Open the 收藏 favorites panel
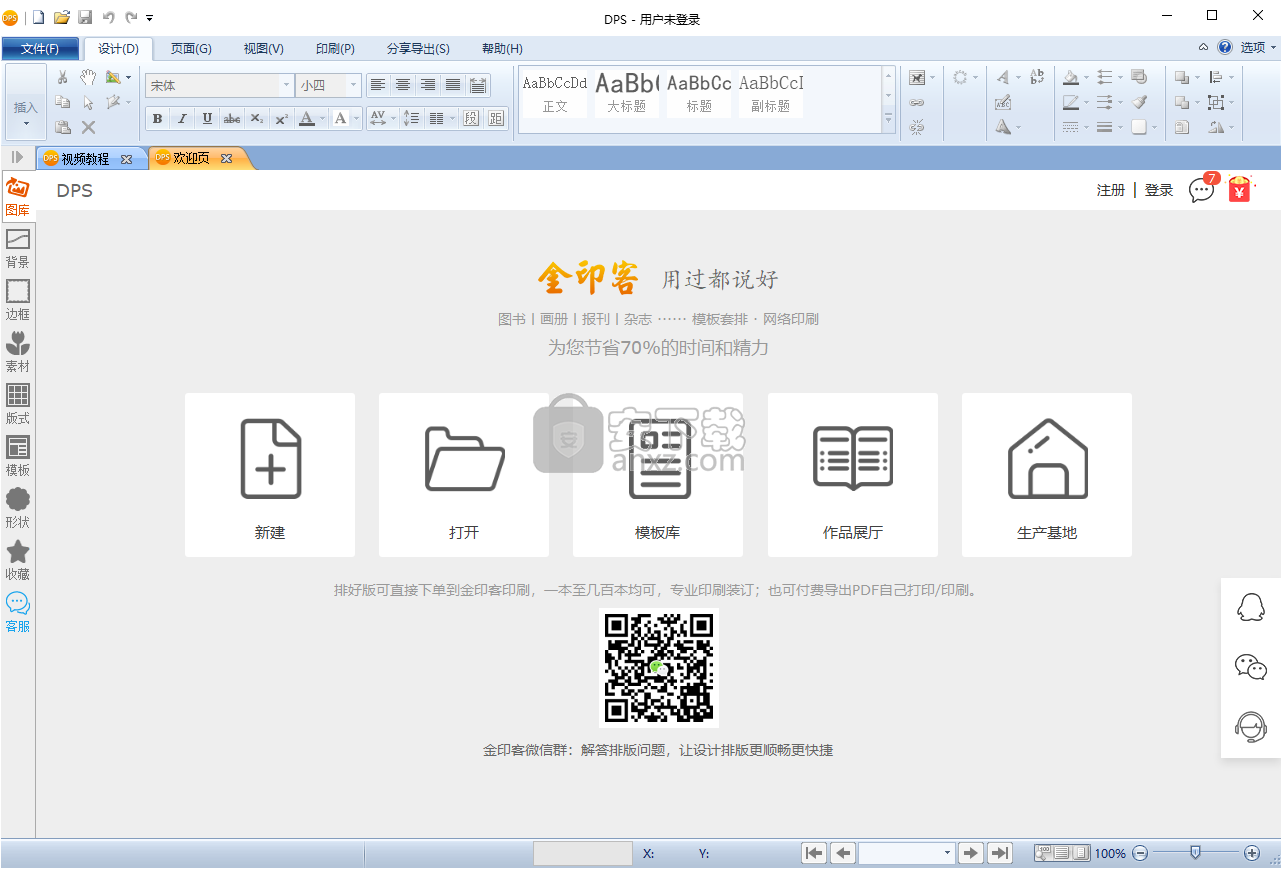The image size is (1282, 869). pyautogui.click(x=18, y=561)
